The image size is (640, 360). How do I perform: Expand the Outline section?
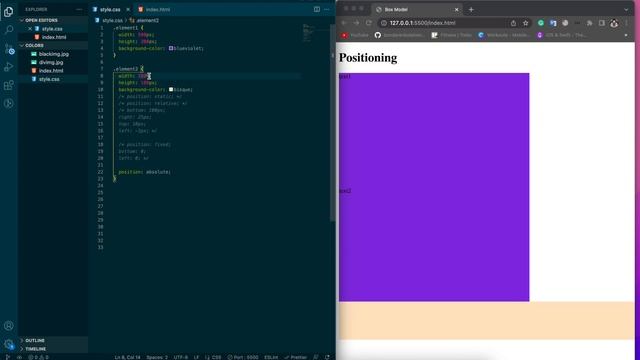coord(53,340)
